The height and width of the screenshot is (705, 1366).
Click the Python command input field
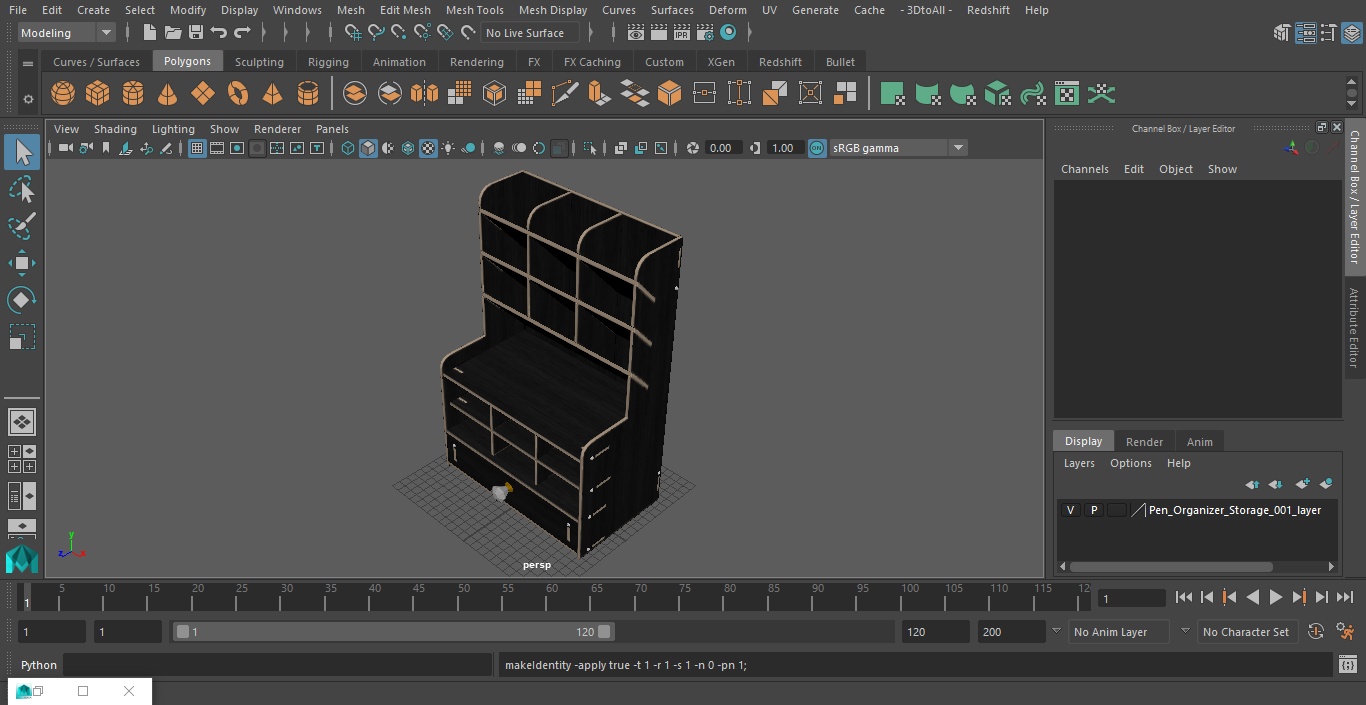click(278, 665)
